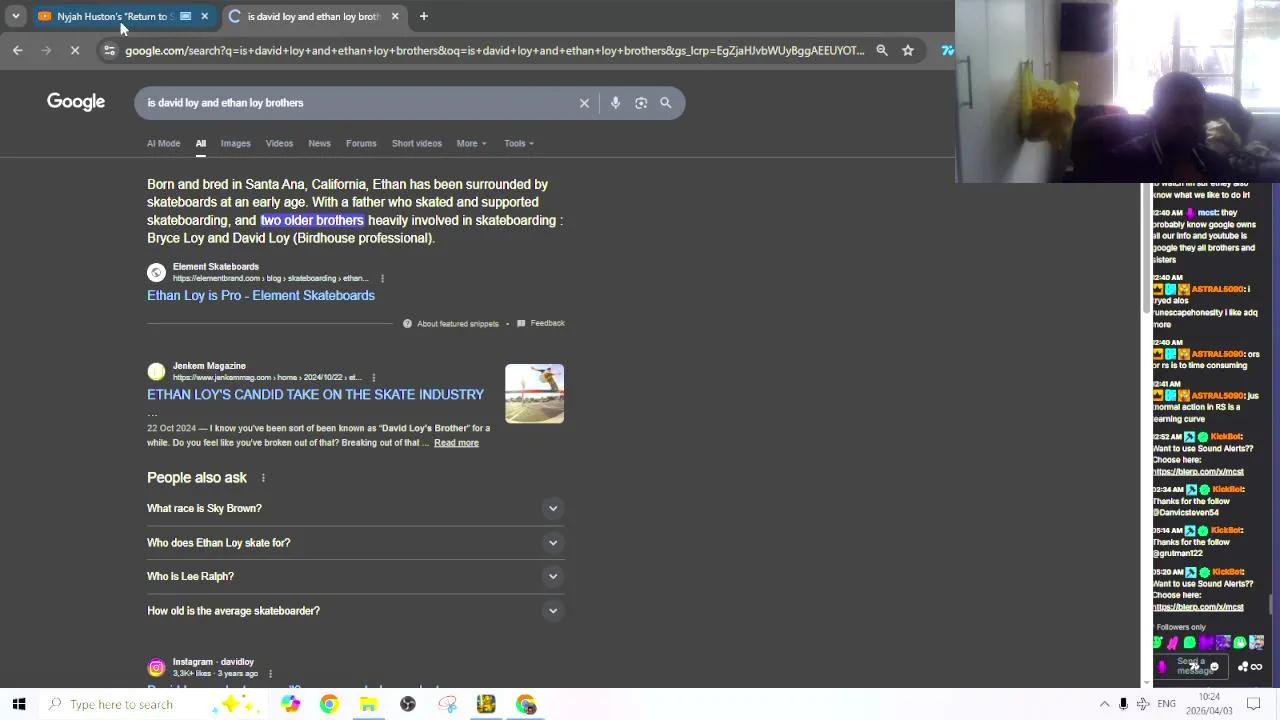
Task: Switch to AI Mode tab
Action: [163, 143]
